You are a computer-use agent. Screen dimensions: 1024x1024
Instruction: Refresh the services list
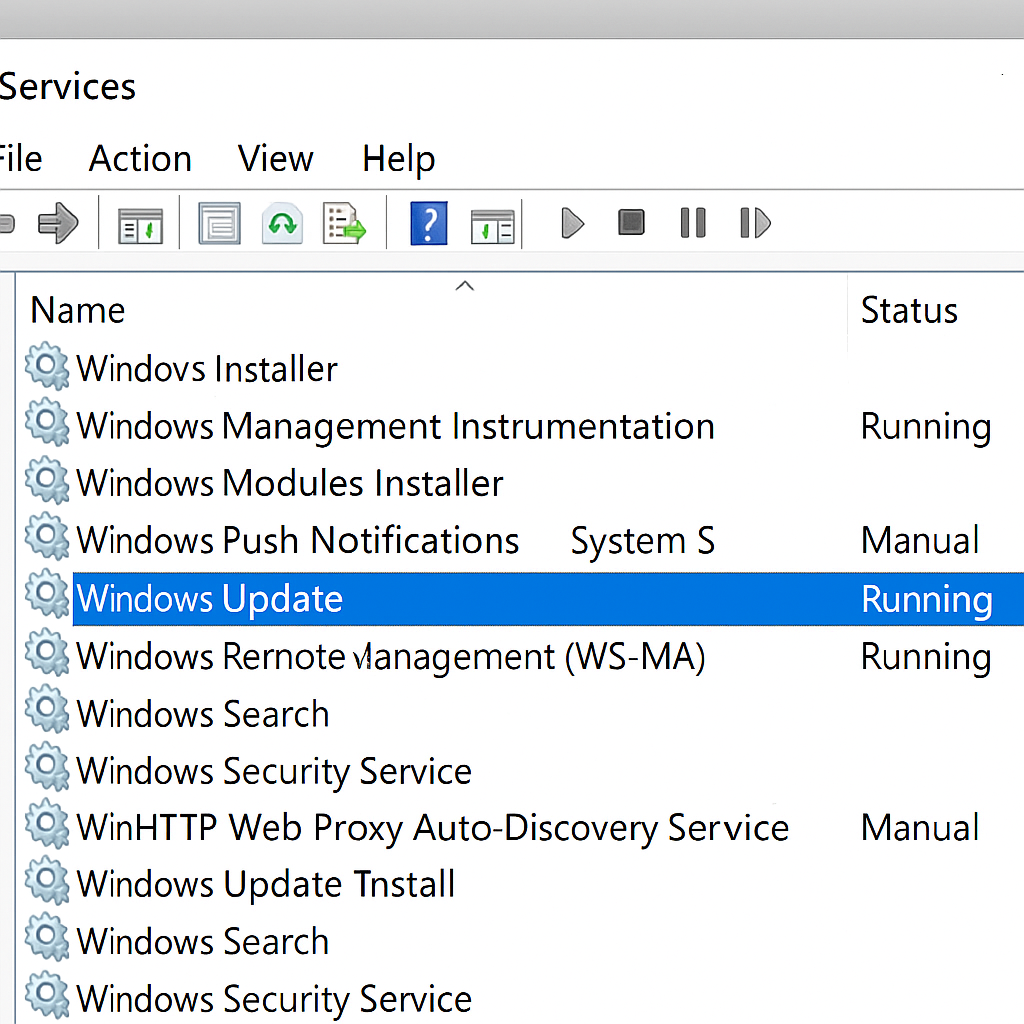[282, 223]
